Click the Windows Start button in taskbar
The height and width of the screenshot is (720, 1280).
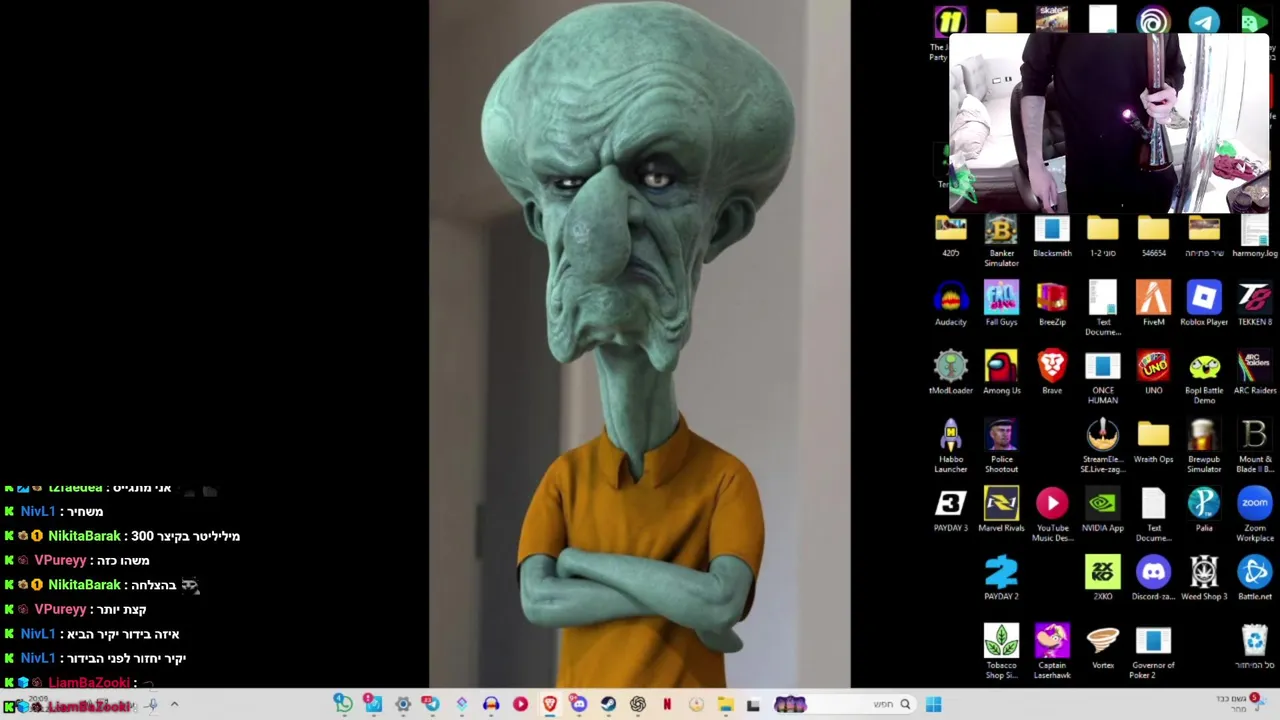coord(933,705)
